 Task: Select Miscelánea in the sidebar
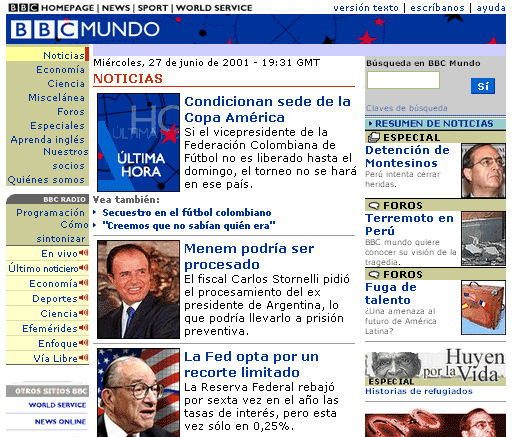[56, 97]
